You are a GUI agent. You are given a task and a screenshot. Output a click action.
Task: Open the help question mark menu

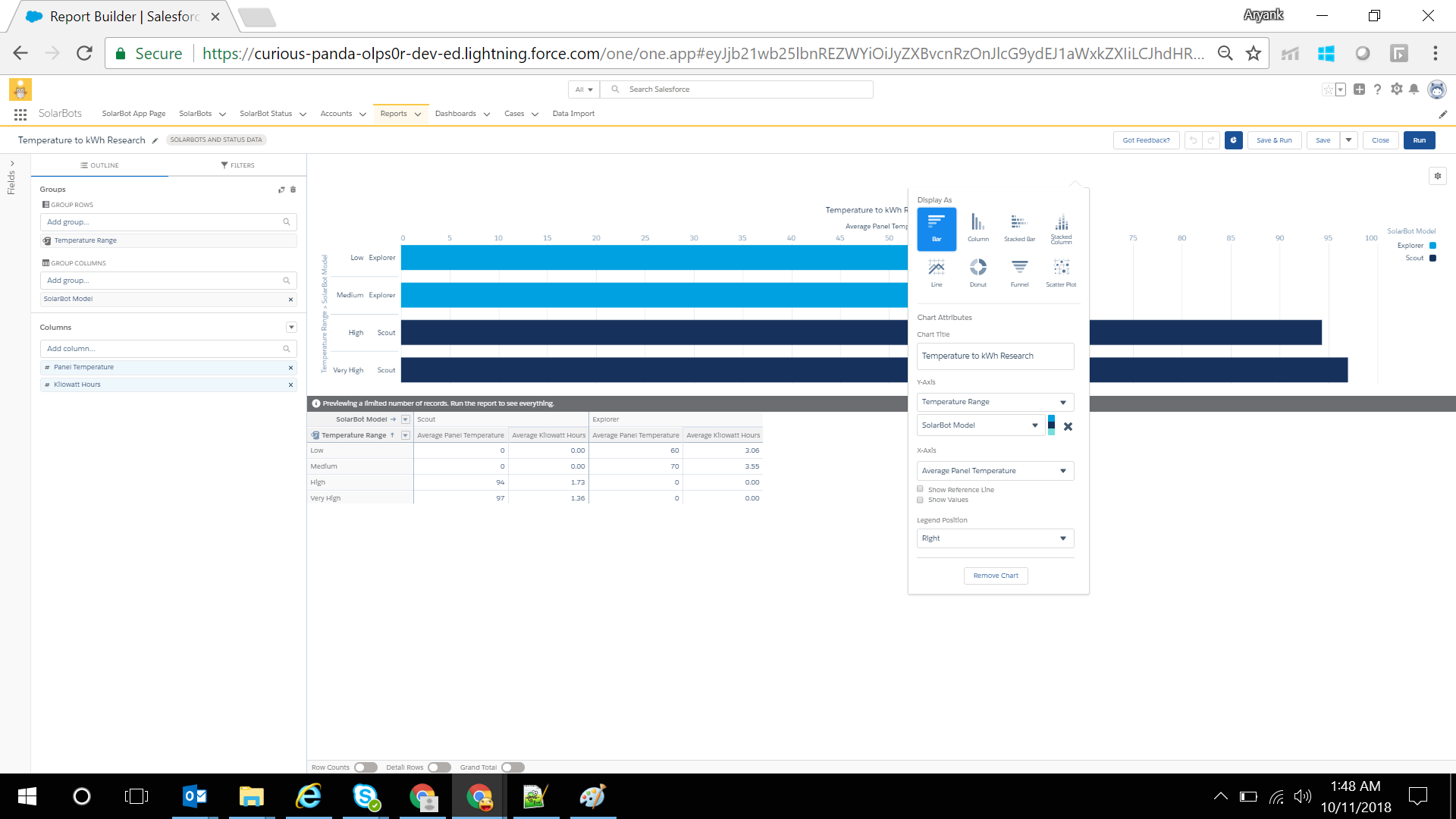pyautogui.click(x=1377, y=89)
